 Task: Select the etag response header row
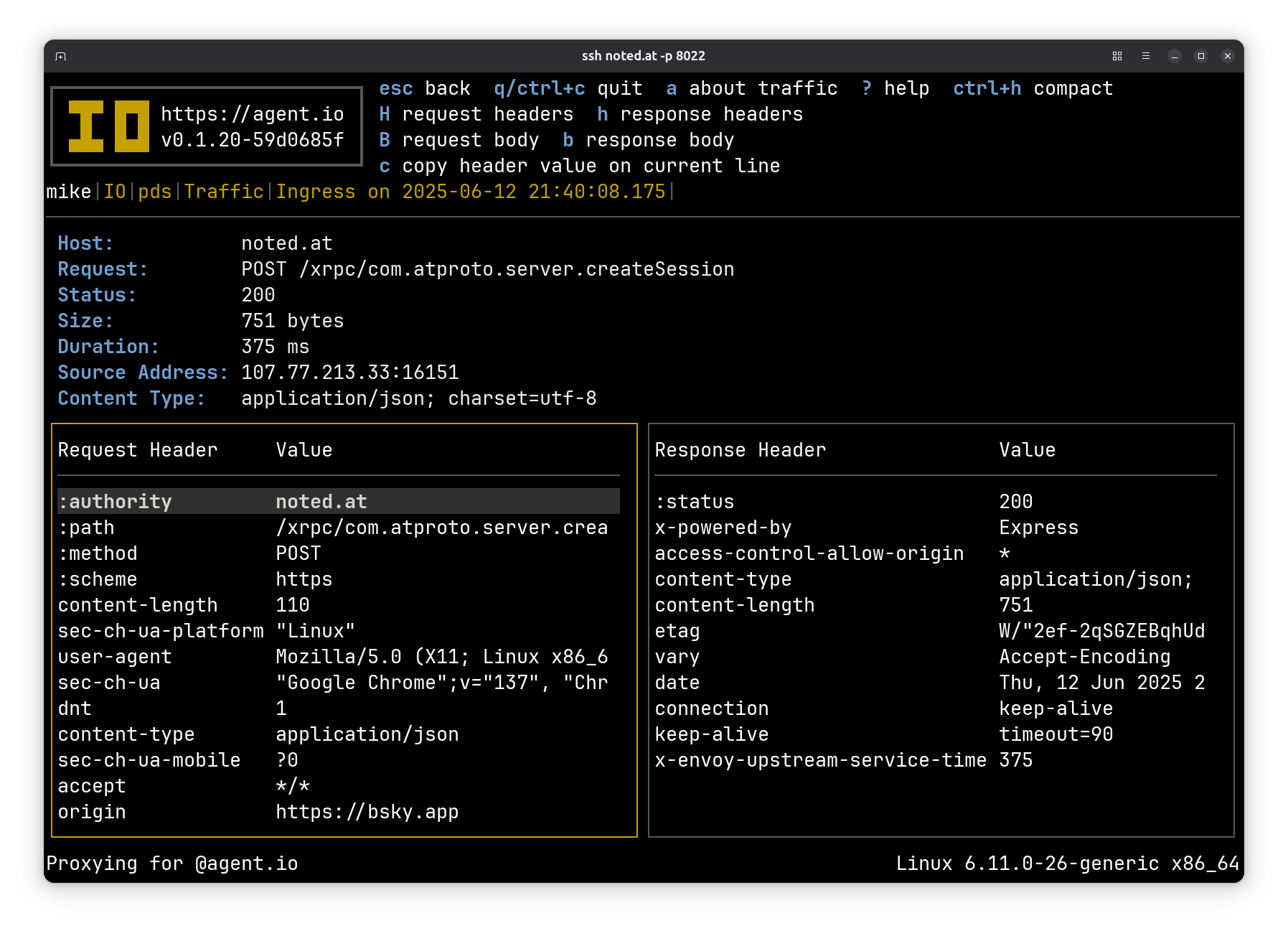(936, 631)
